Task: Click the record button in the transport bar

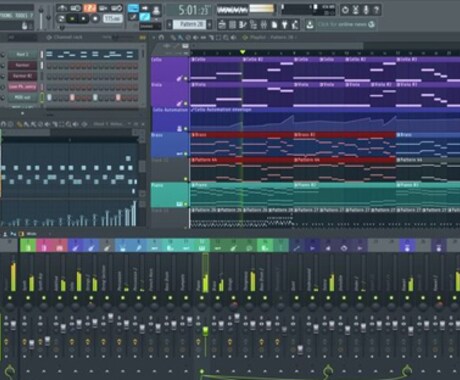Action: pos(95,19)
